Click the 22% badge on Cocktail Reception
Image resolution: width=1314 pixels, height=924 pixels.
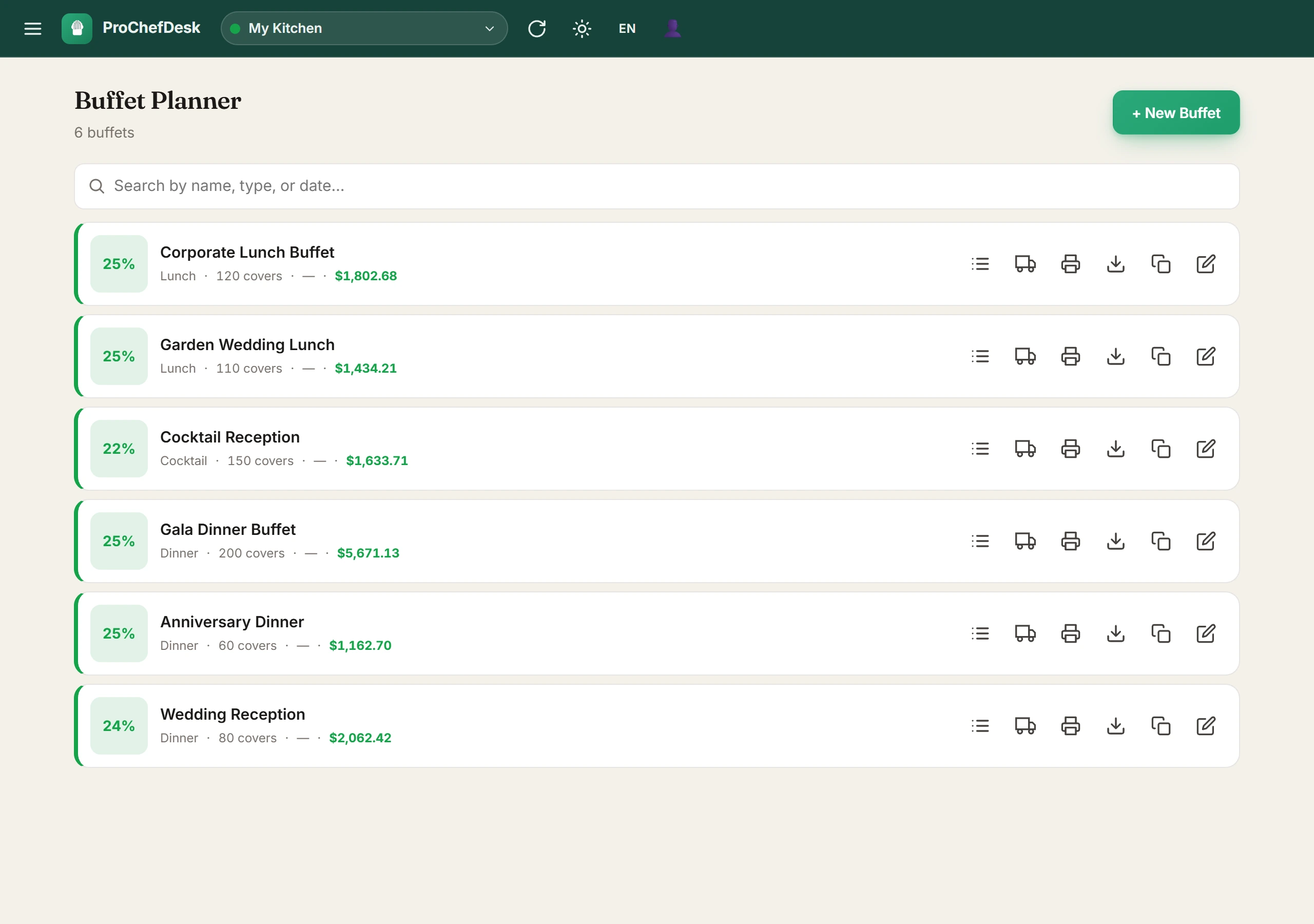point(119,449)
